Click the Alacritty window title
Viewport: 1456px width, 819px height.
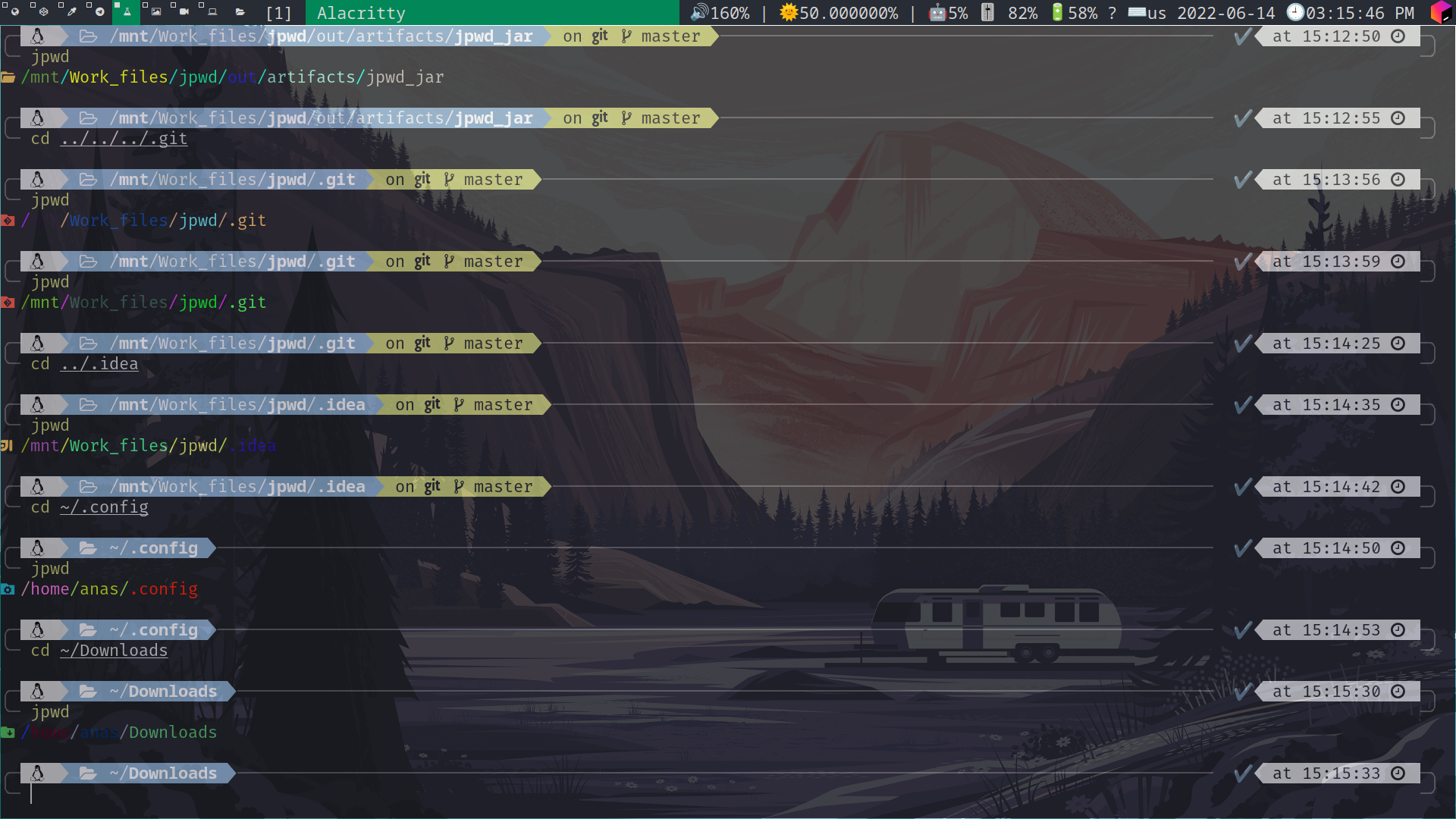[x=361, y=13]
